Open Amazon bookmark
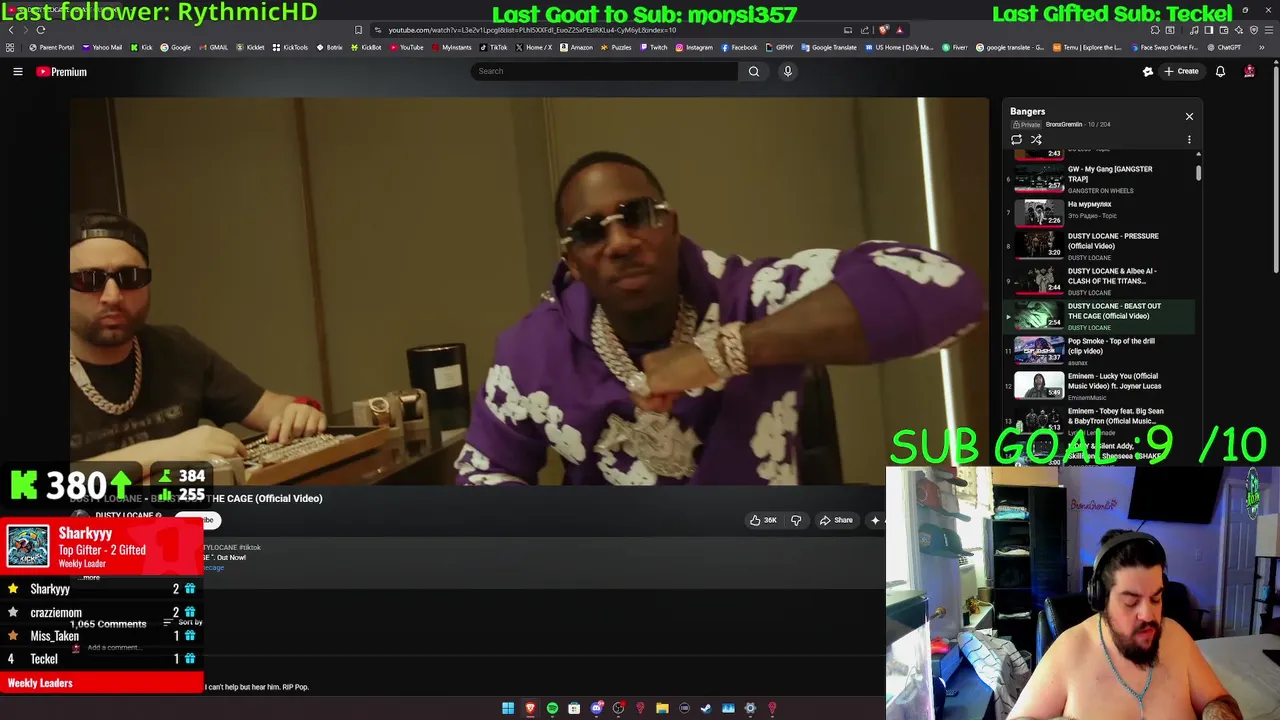Viewport: 1280px width, 720px height. (x=576, y=47)
